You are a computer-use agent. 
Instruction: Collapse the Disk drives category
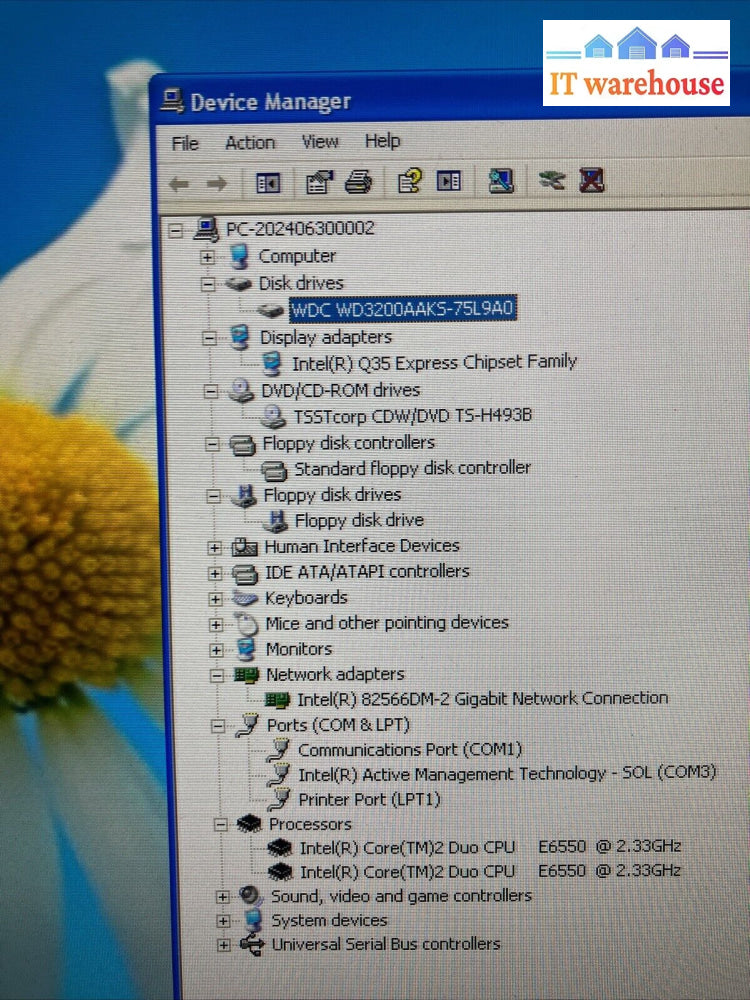point(208,284)
